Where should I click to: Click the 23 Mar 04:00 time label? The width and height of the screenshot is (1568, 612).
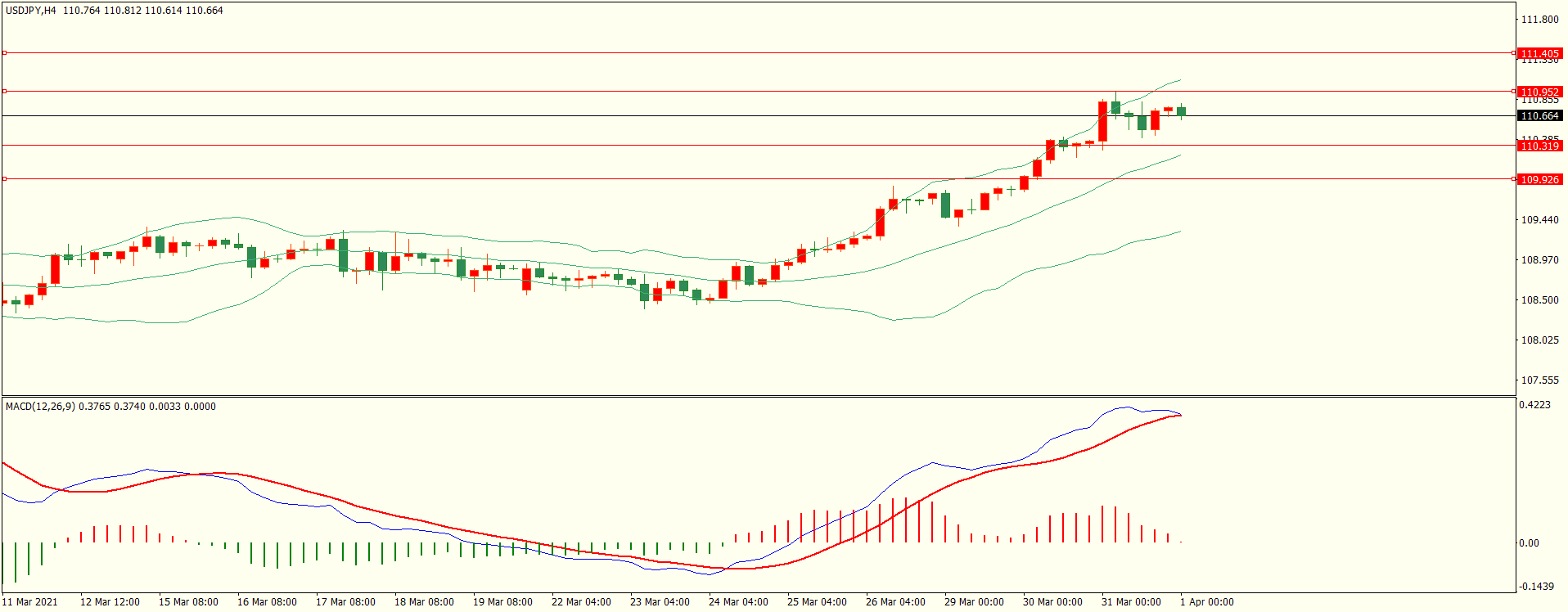tap(660, 602)
